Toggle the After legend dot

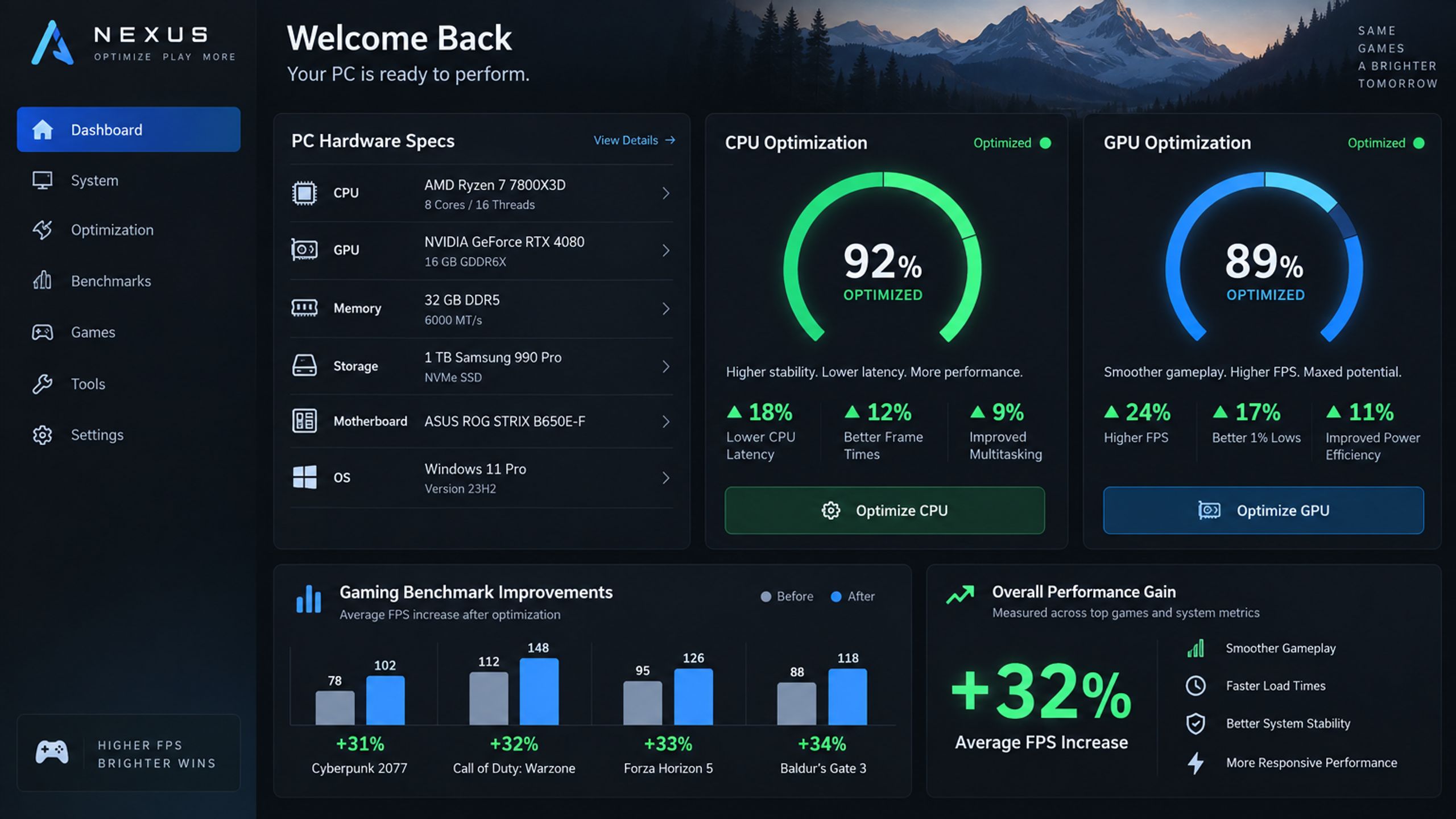(836, 597)
